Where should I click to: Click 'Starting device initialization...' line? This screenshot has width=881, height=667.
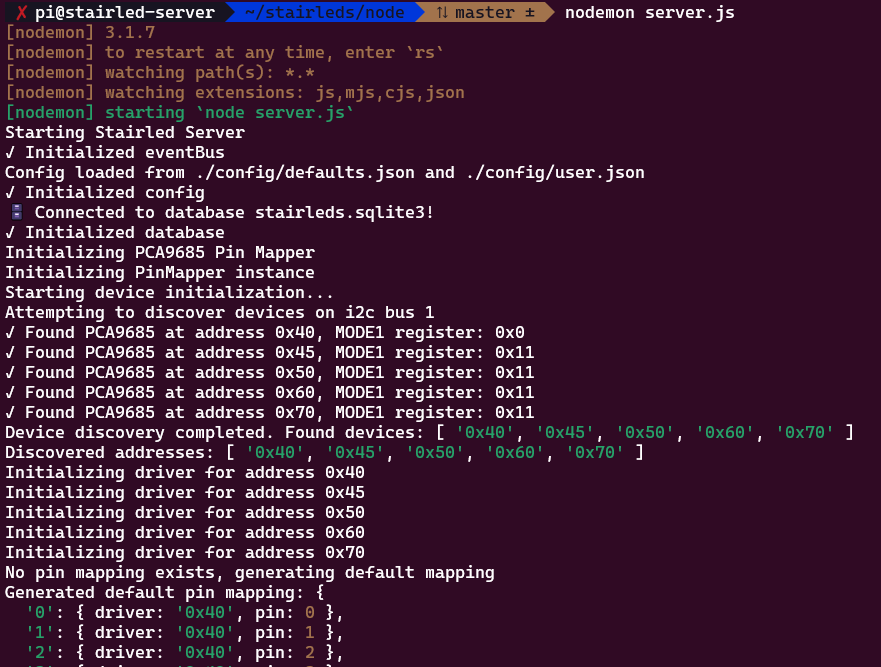tap(170, 293)
